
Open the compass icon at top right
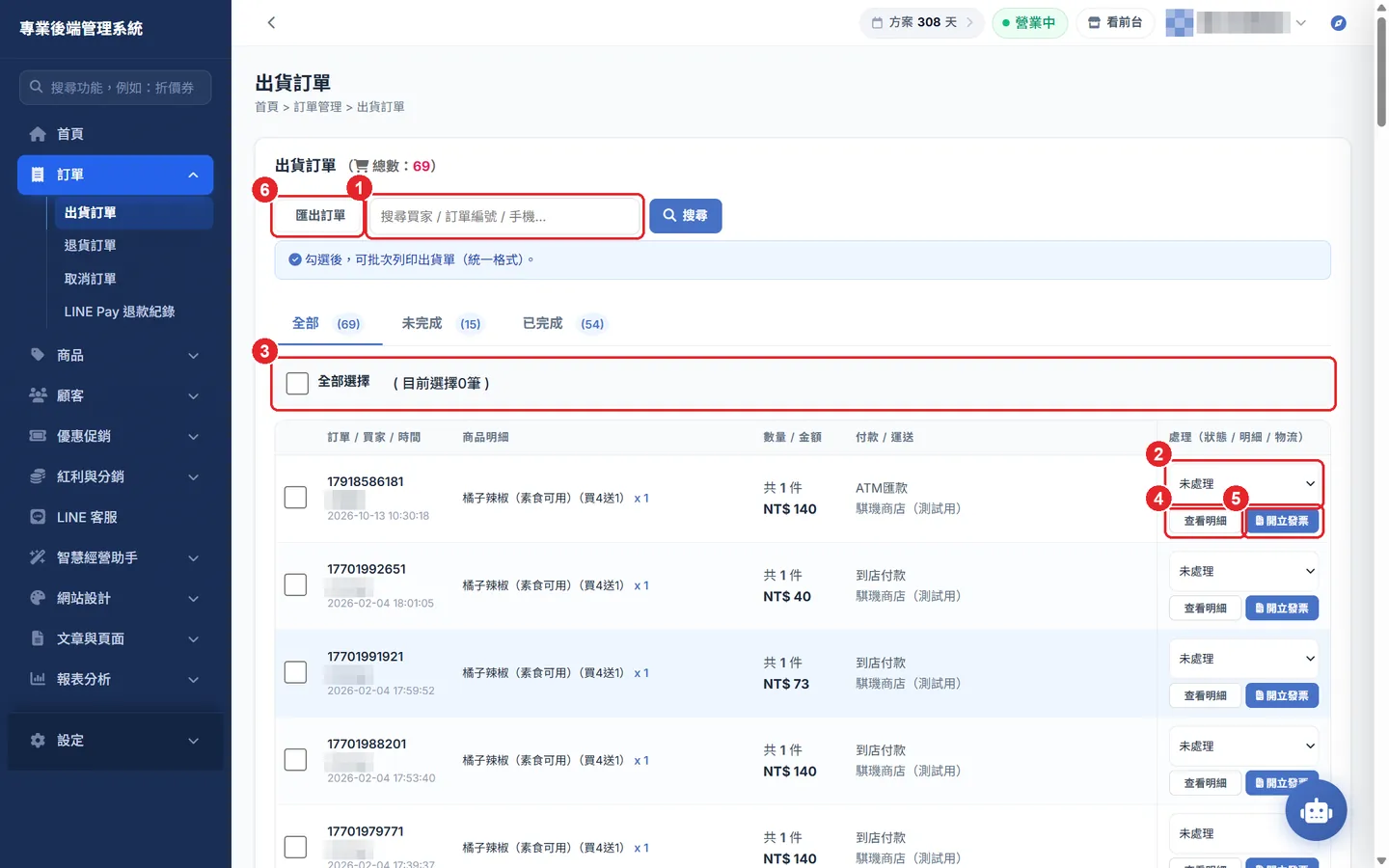click(1338, 22)
